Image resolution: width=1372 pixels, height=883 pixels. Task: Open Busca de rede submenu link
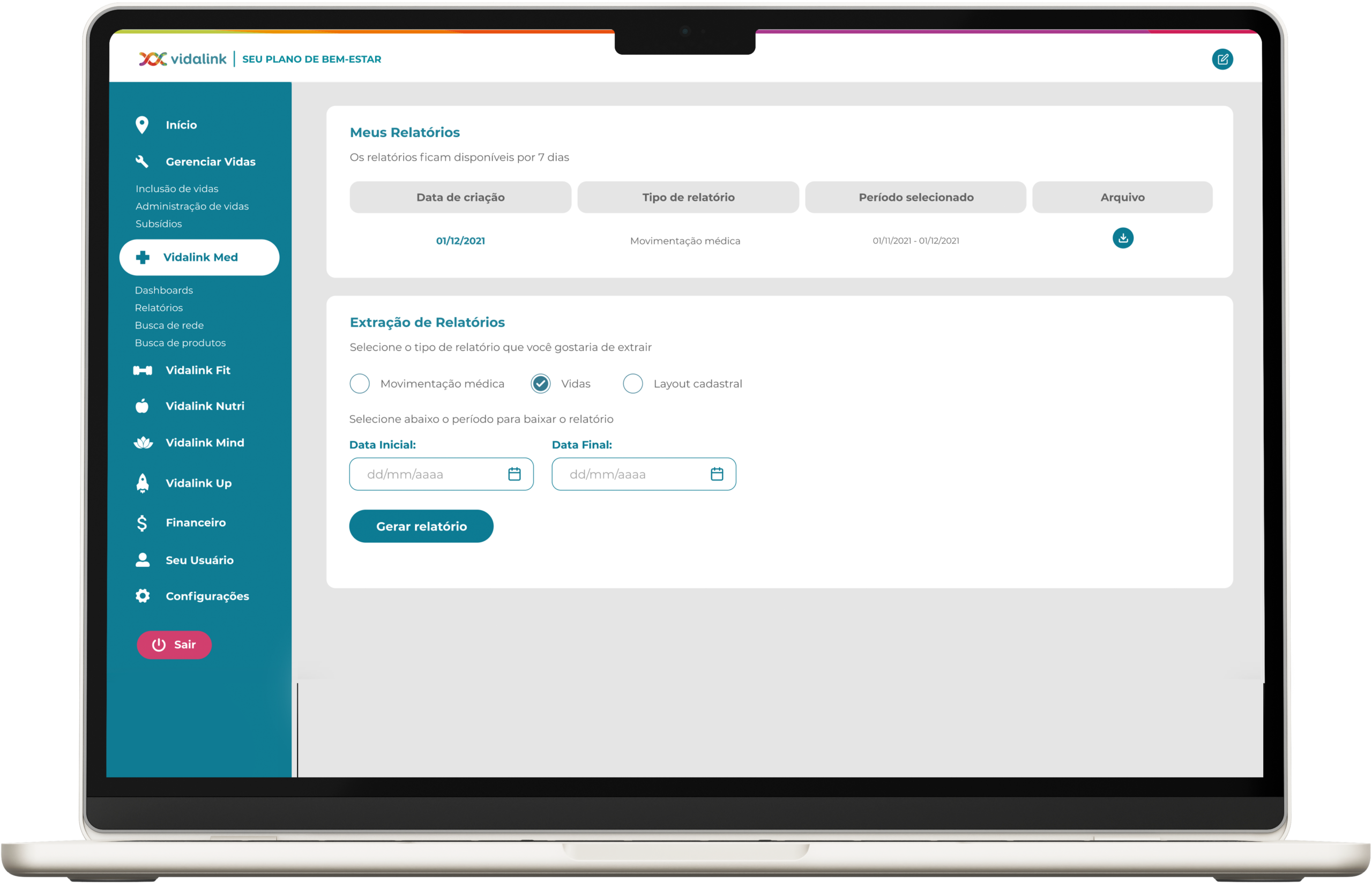(x=169, y=325)
